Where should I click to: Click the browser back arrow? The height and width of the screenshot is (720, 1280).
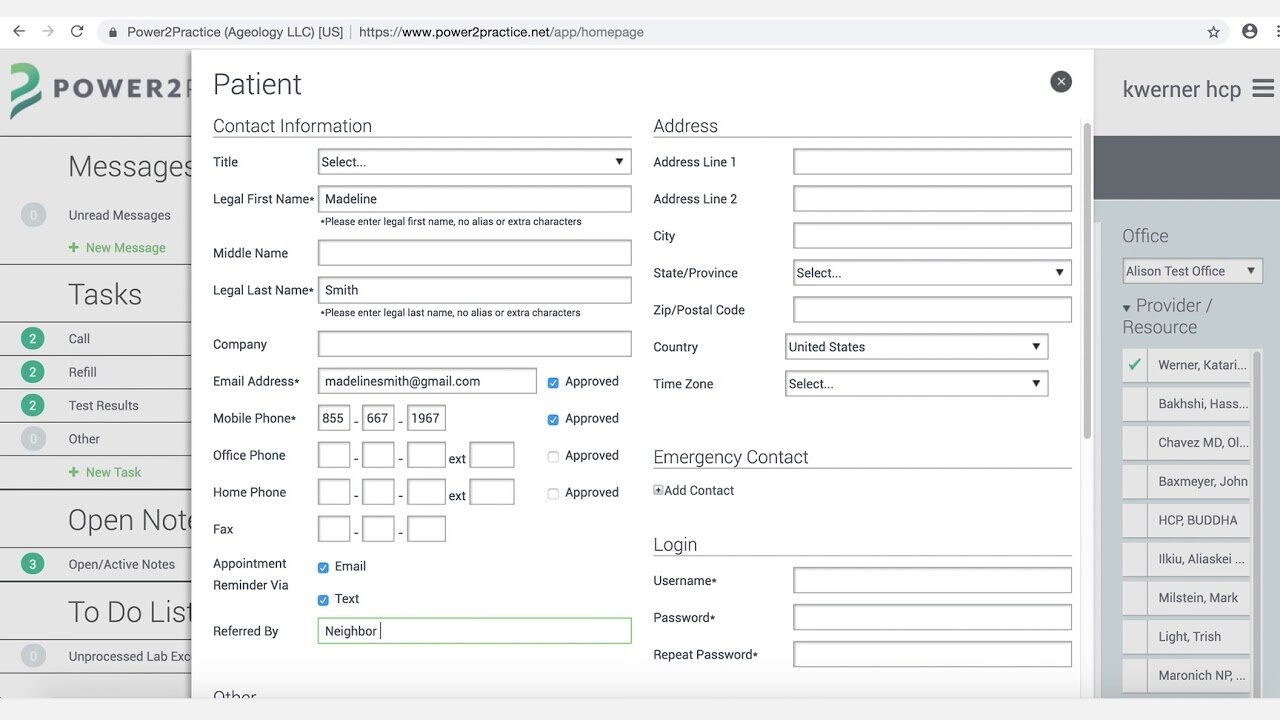(x=18, y=32)
